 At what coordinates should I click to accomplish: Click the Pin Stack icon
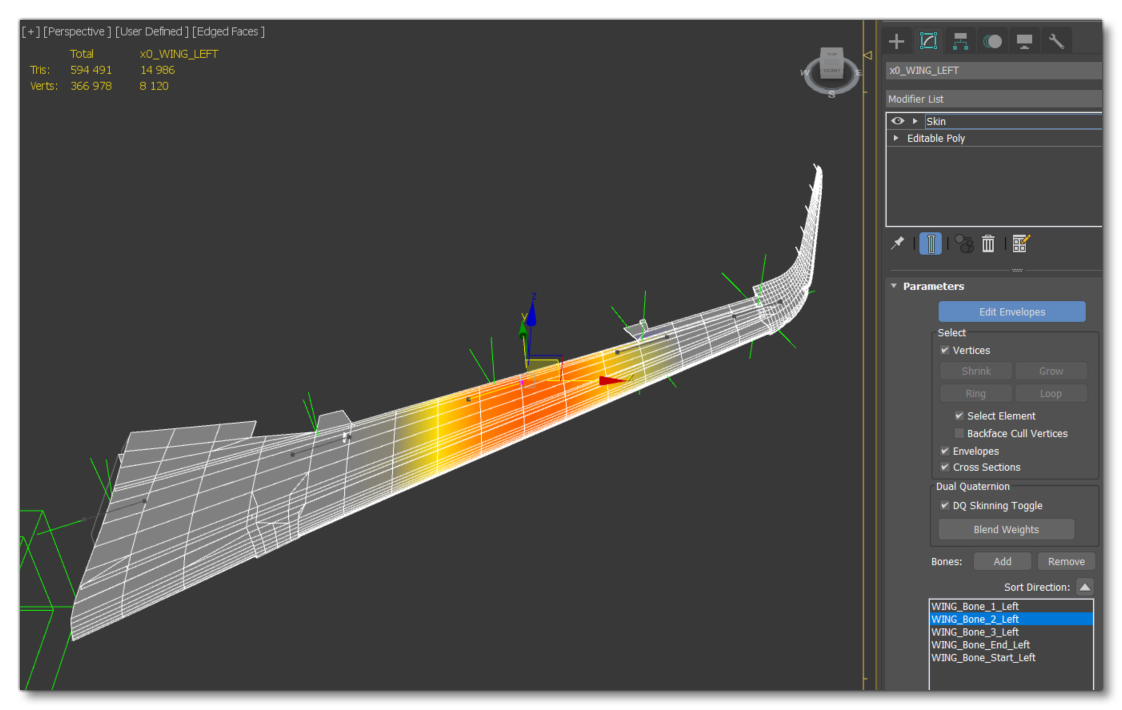coord(898,243)
